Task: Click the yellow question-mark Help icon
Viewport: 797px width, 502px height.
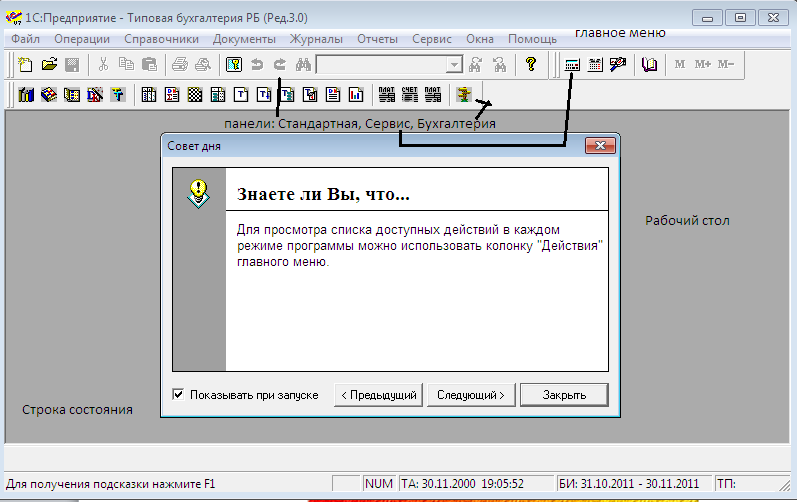Action: pyautogui.click(x=531, y=65)
